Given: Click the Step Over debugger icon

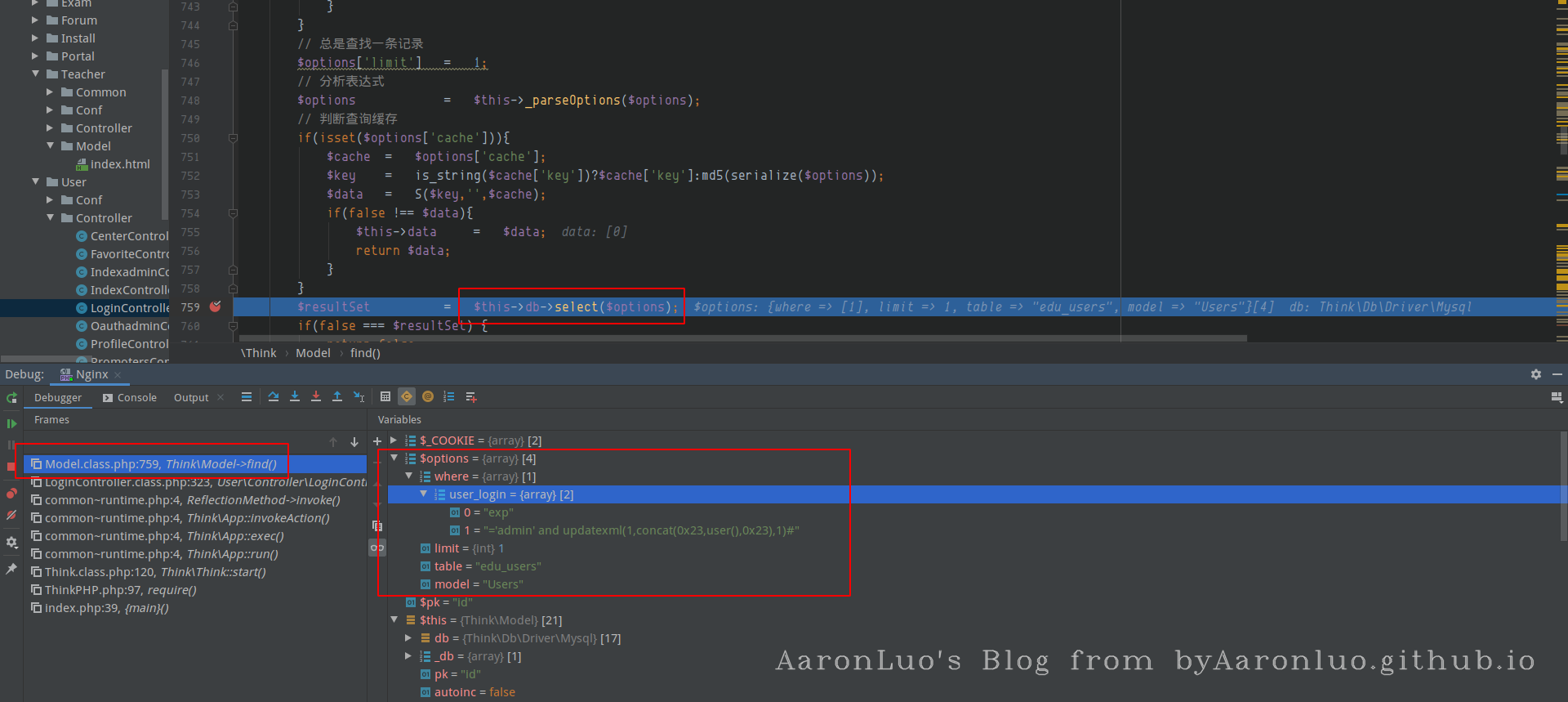Looking at the screenshot, I should click(274, 397).
